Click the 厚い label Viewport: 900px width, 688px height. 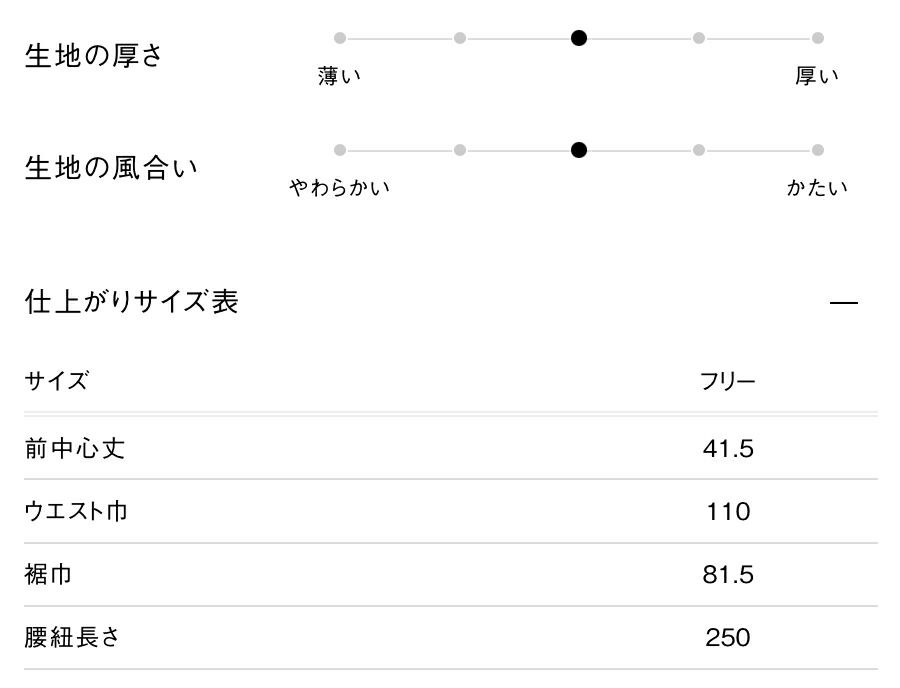click(x=817, y=76)
